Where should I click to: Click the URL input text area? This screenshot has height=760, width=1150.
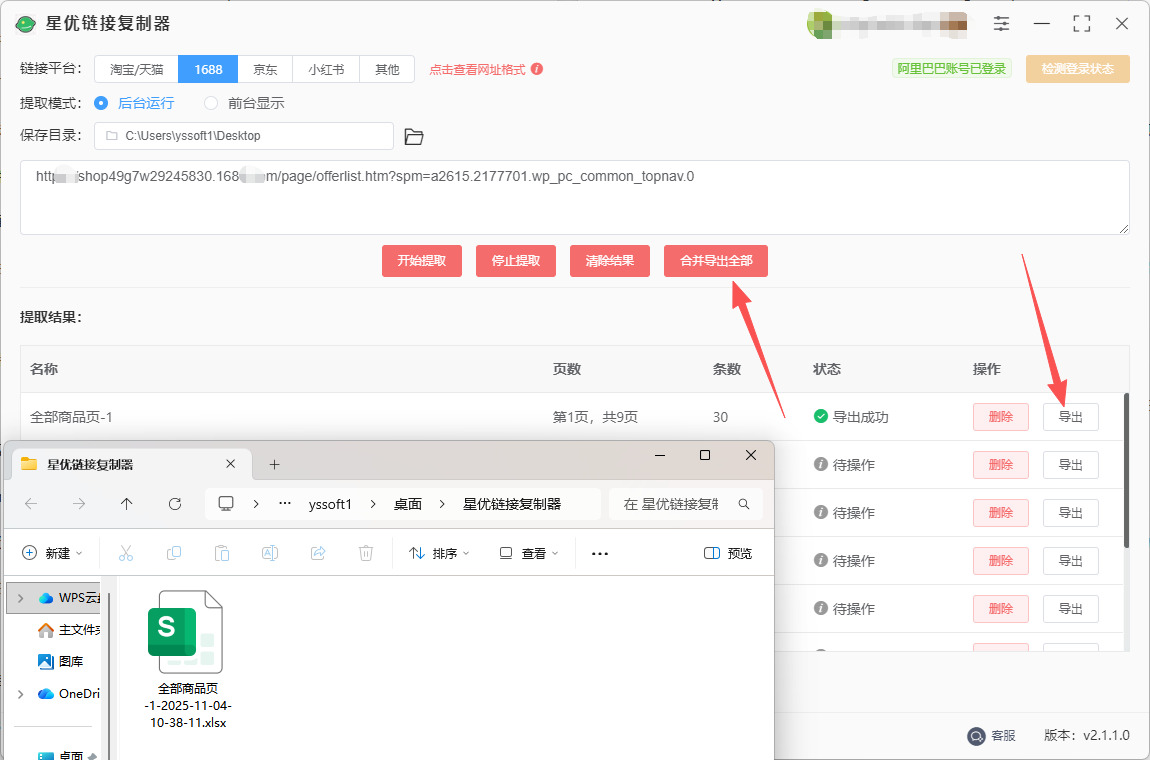(574, 197)
